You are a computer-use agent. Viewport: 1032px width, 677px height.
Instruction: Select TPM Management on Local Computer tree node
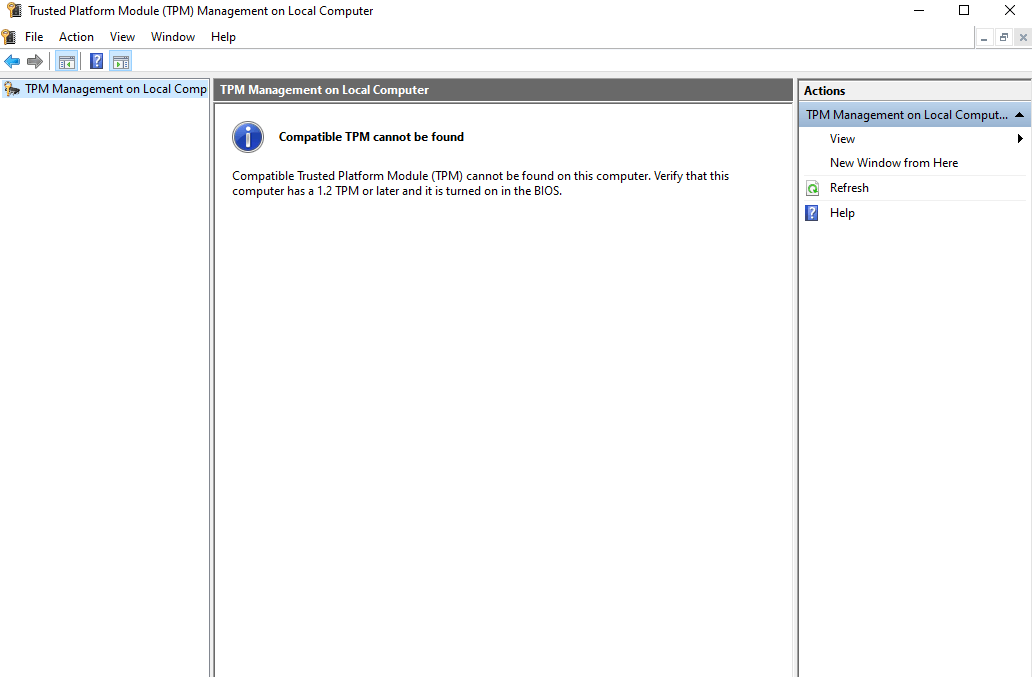(115, 89)
